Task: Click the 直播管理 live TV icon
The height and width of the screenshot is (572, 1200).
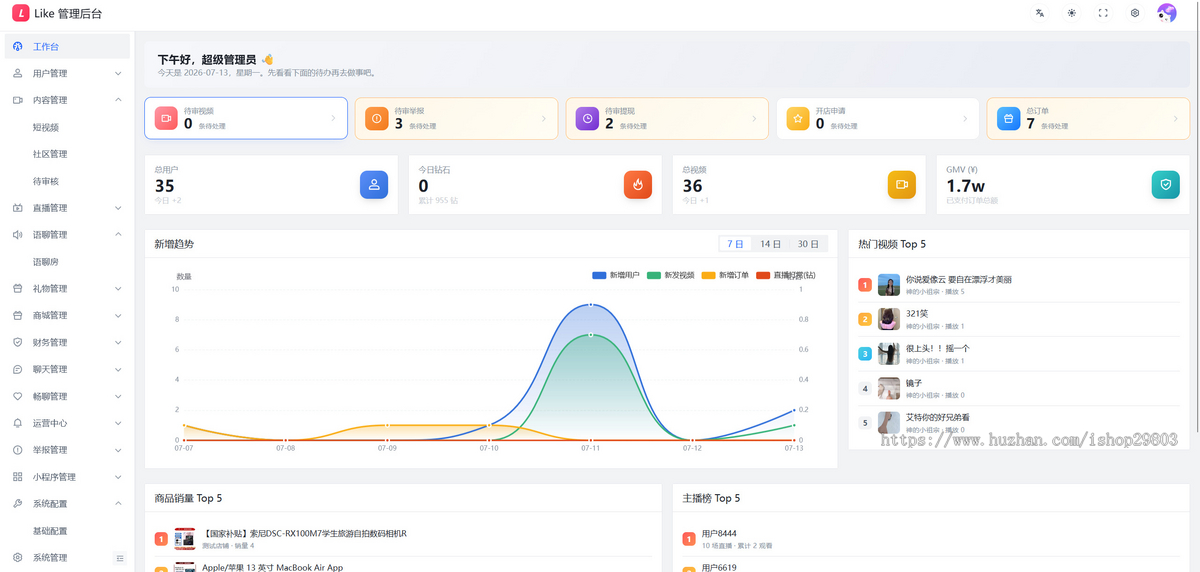Action: tap(18, 208)
